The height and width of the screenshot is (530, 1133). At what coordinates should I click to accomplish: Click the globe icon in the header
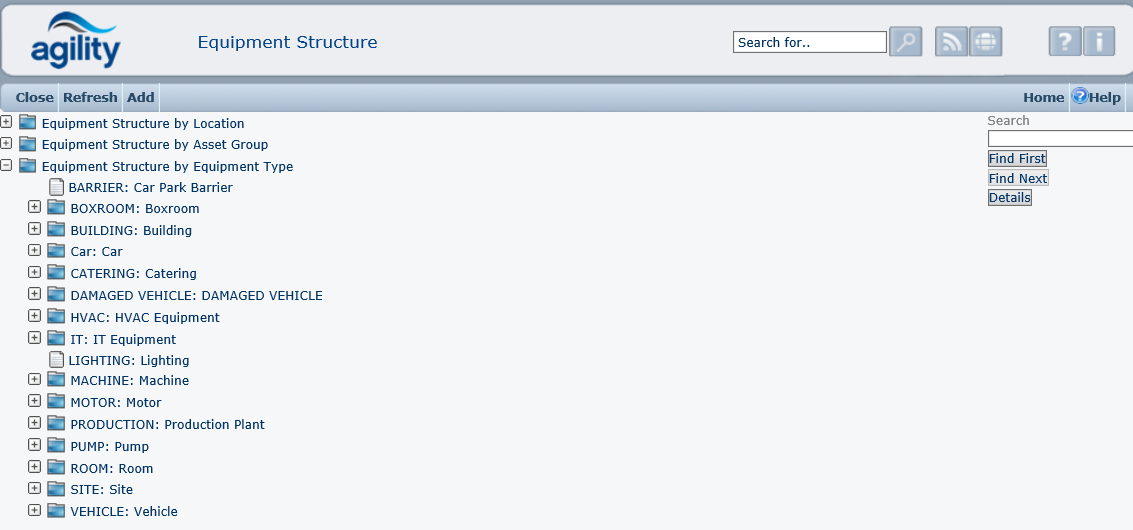pos(985,42)
